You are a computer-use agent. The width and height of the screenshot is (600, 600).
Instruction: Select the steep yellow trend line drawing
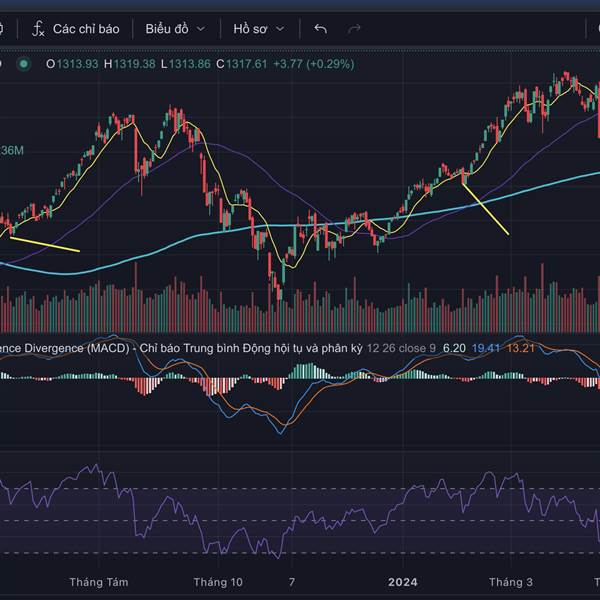point(486,209)
